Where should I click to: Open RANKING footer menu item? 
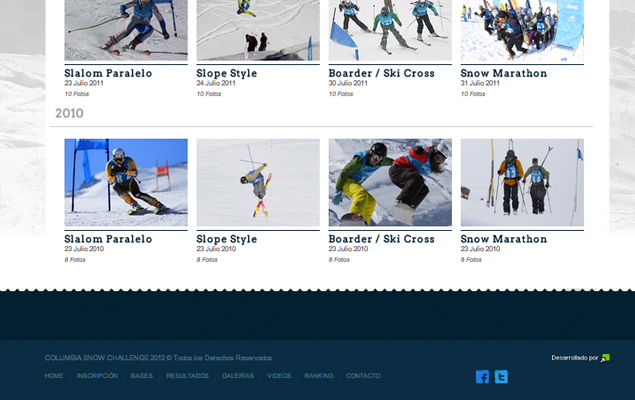[x=319, y=376]
